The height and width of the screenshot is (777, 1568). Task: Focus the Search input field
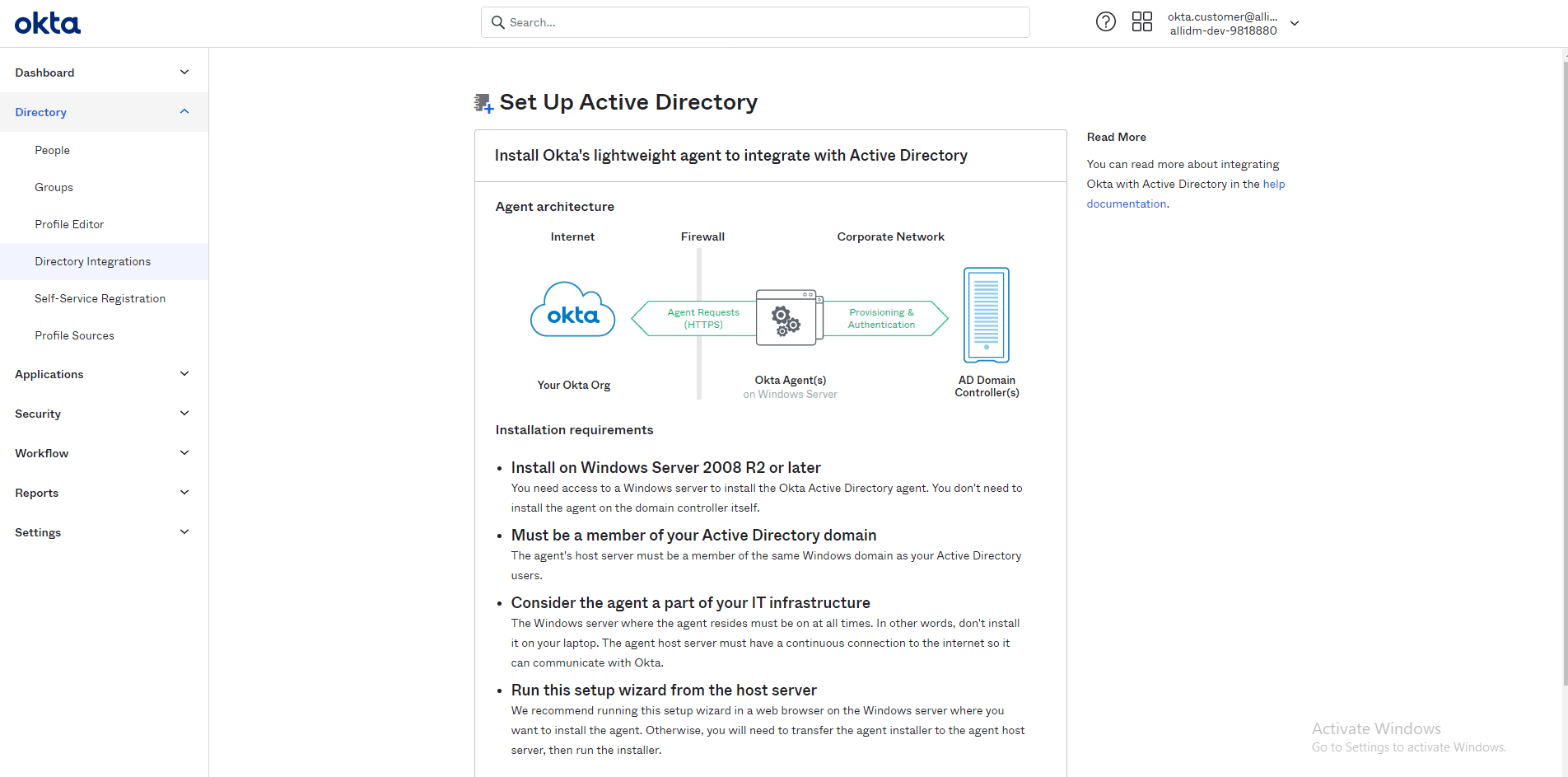pos(755,22)
